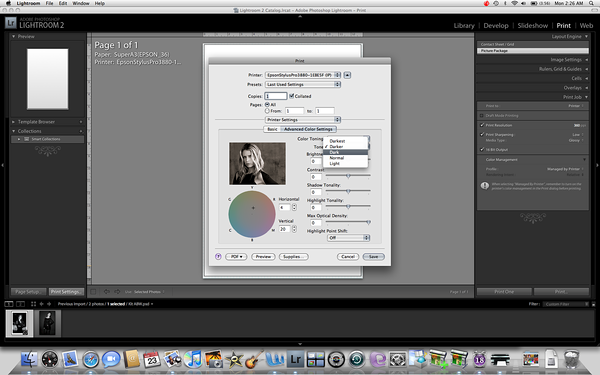Open Finder from the Dock
The image size is (600, 375).
coord(29,359)
